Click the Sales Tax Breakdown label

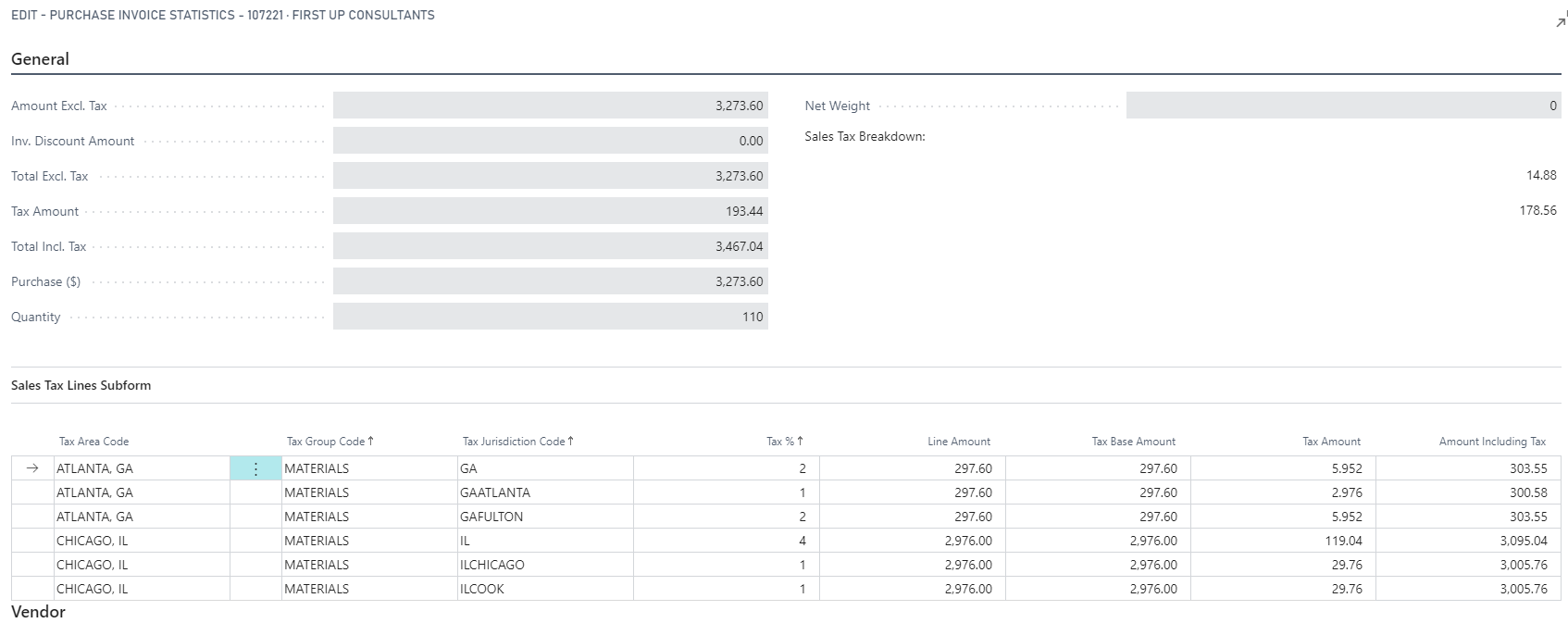865,136
